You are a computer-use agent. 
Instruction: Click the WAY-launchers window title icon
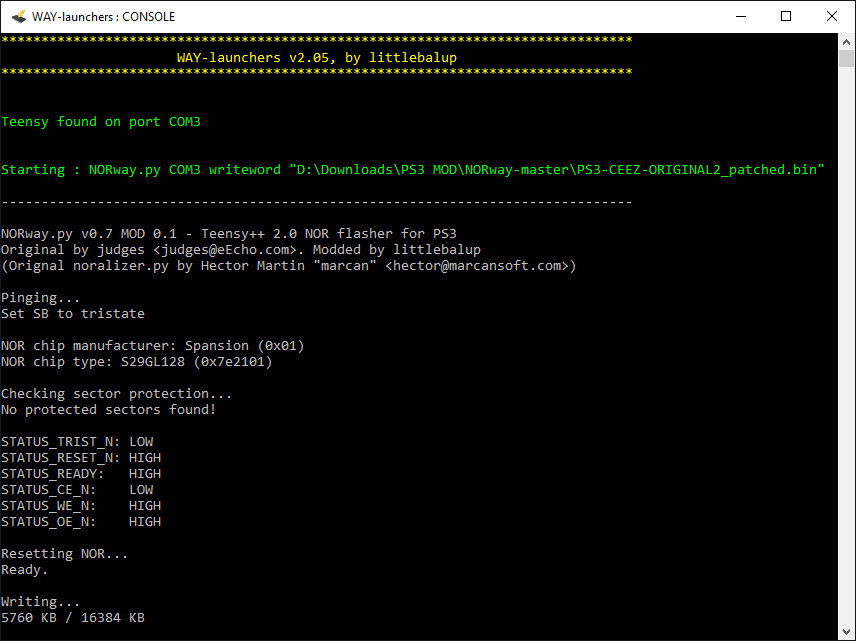click(x=19, y=16)
